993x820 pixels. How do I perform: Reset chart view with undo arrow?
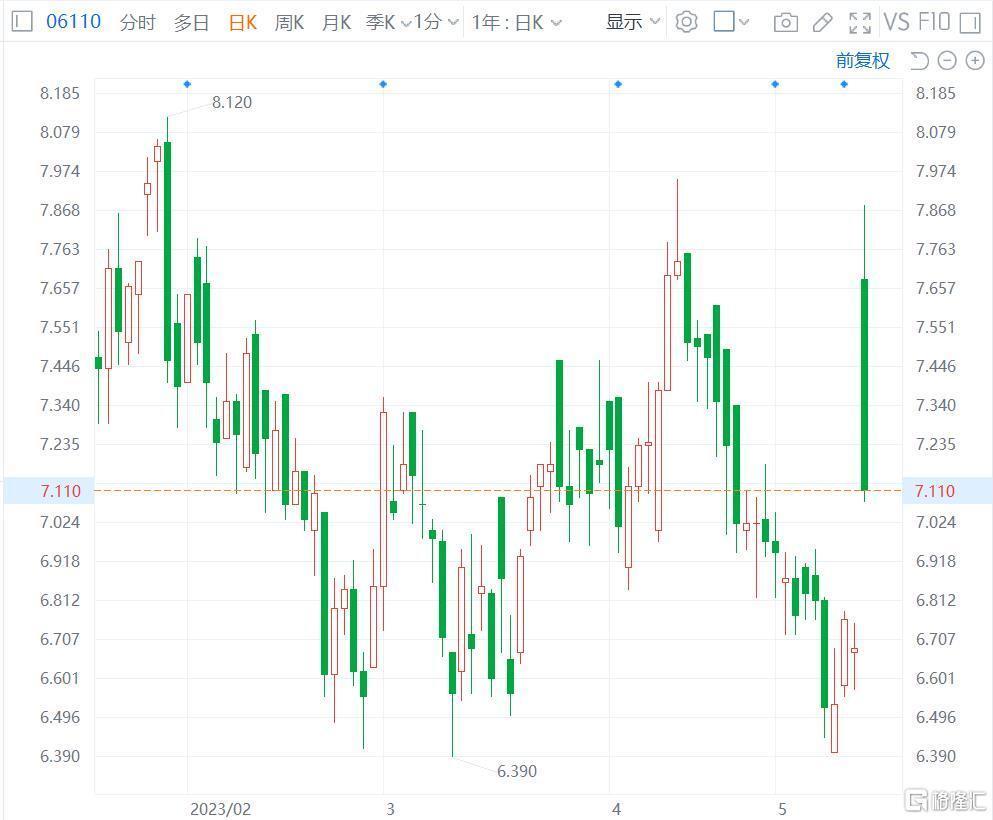point(920,61)
